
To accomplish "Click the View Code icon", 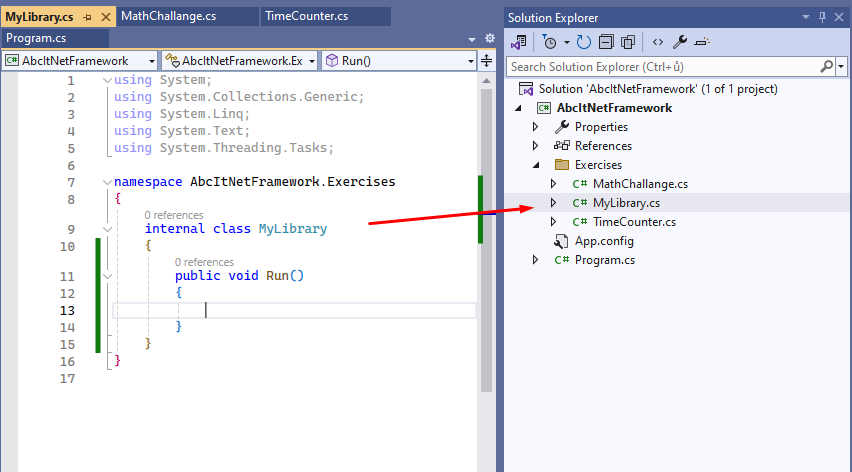I will point(657,42).
